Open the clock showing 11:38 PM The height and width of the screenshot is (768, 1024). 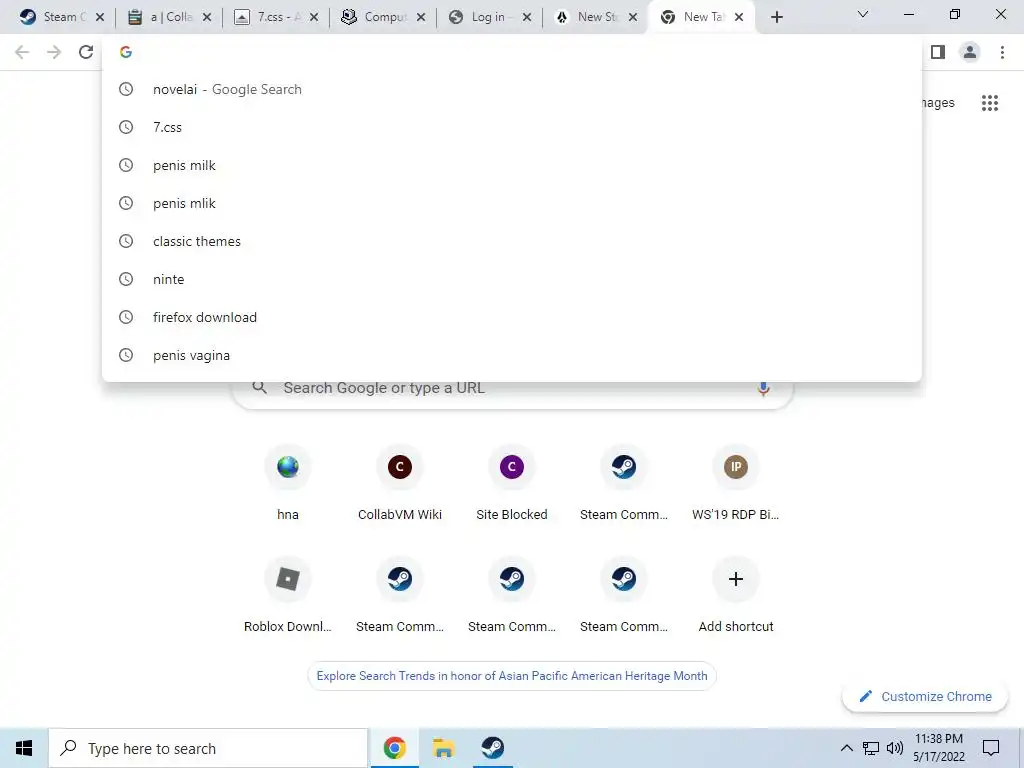pyautogui.click(x=938, y=748)
